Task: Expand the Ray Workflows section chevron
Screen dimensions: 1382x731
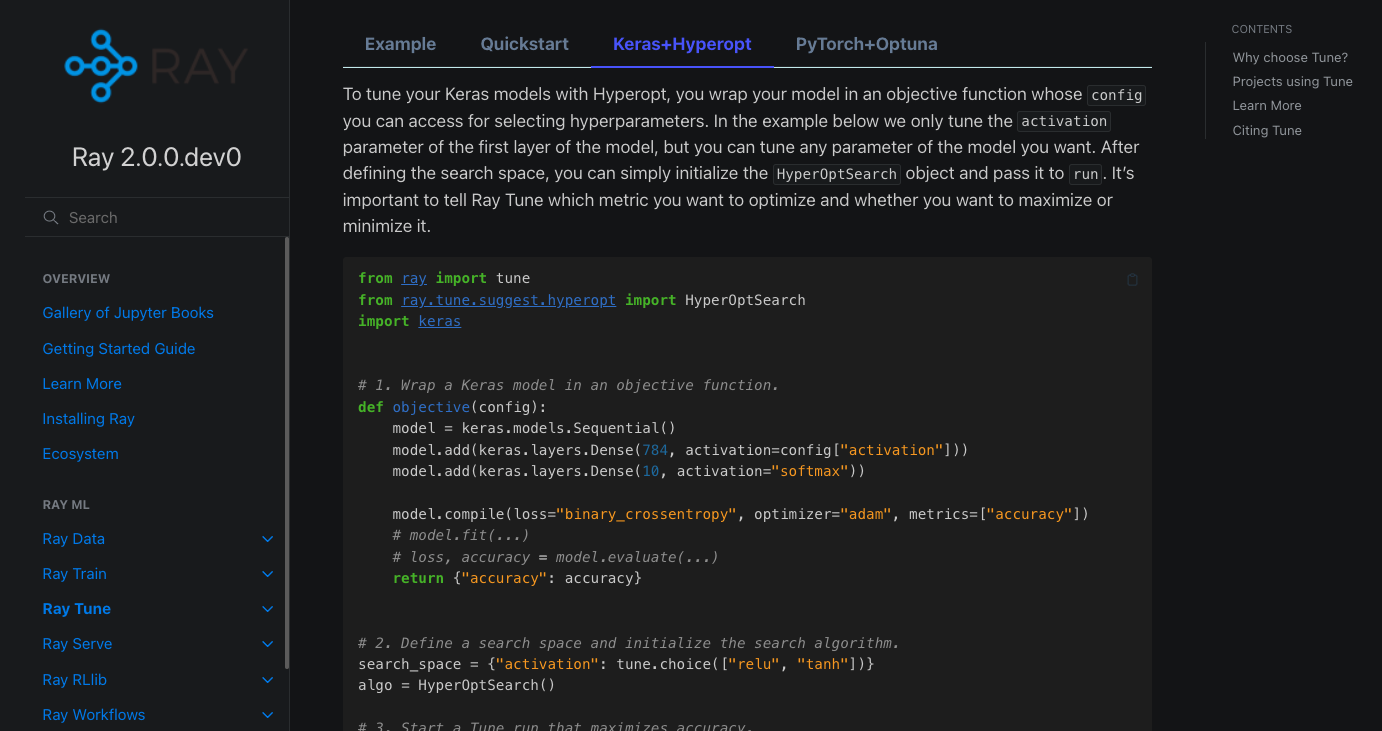Action: pos(267,715)
